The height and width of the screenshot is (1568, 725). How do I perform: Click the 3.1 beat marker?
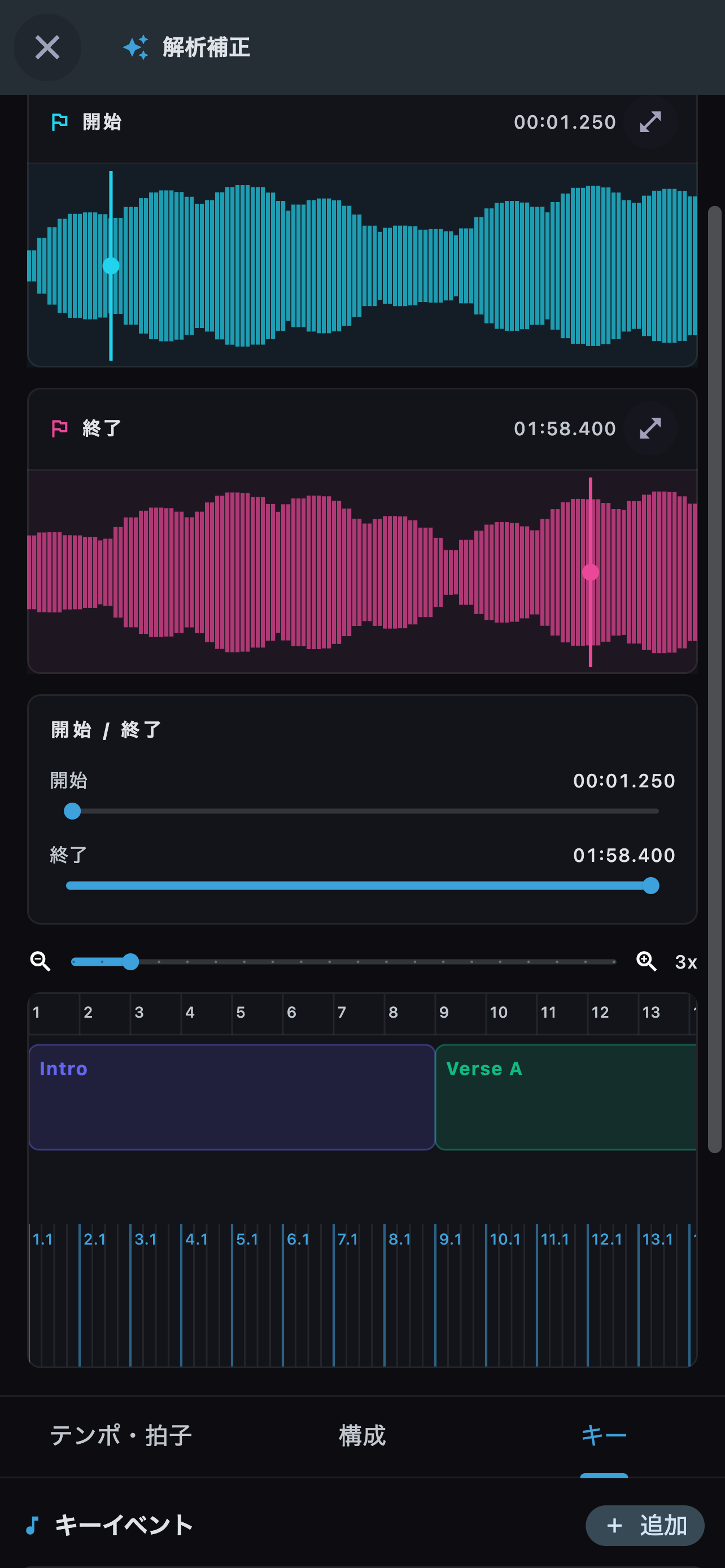tap(146, 1239)
